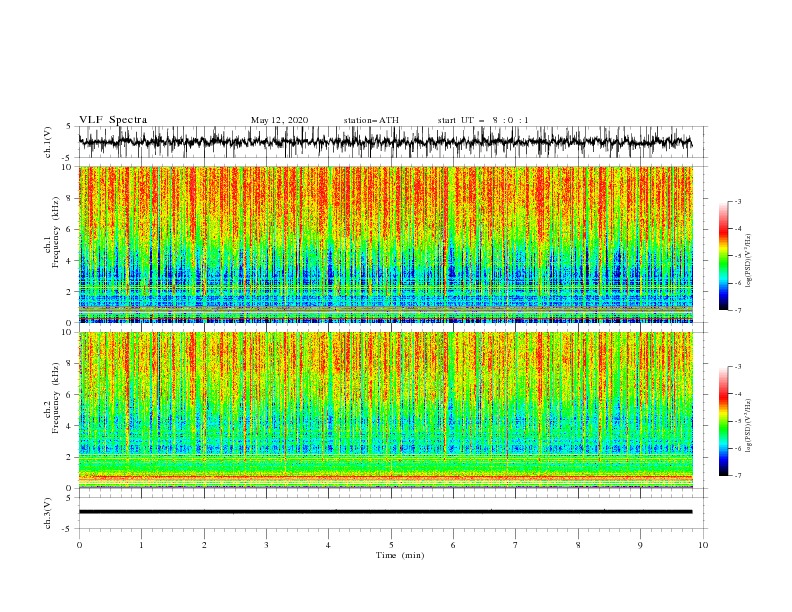Click the ch.2 PSD color bar

723,421
